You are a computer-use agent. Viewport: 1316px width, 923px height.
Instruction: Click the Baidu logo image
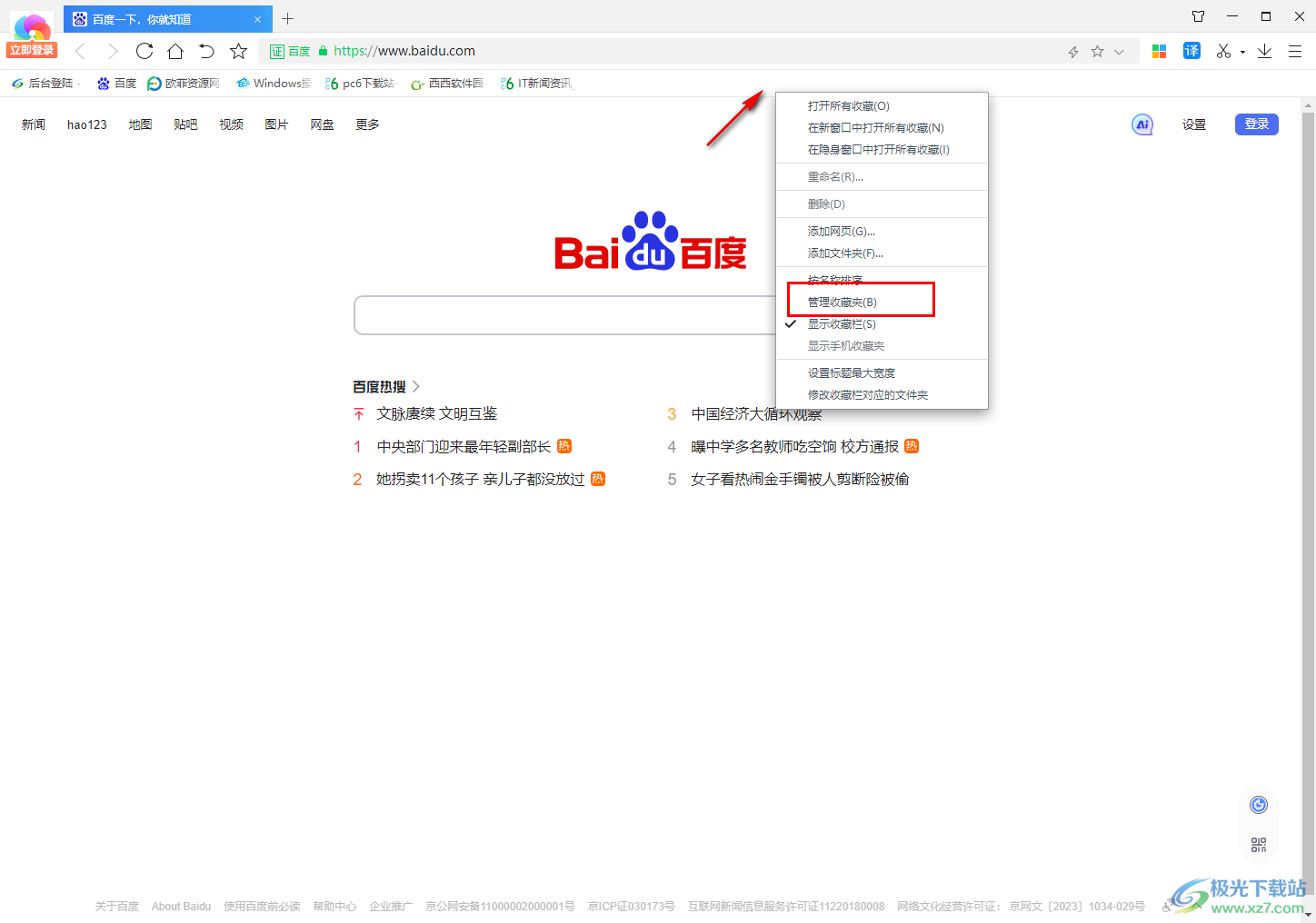point(651,242)
